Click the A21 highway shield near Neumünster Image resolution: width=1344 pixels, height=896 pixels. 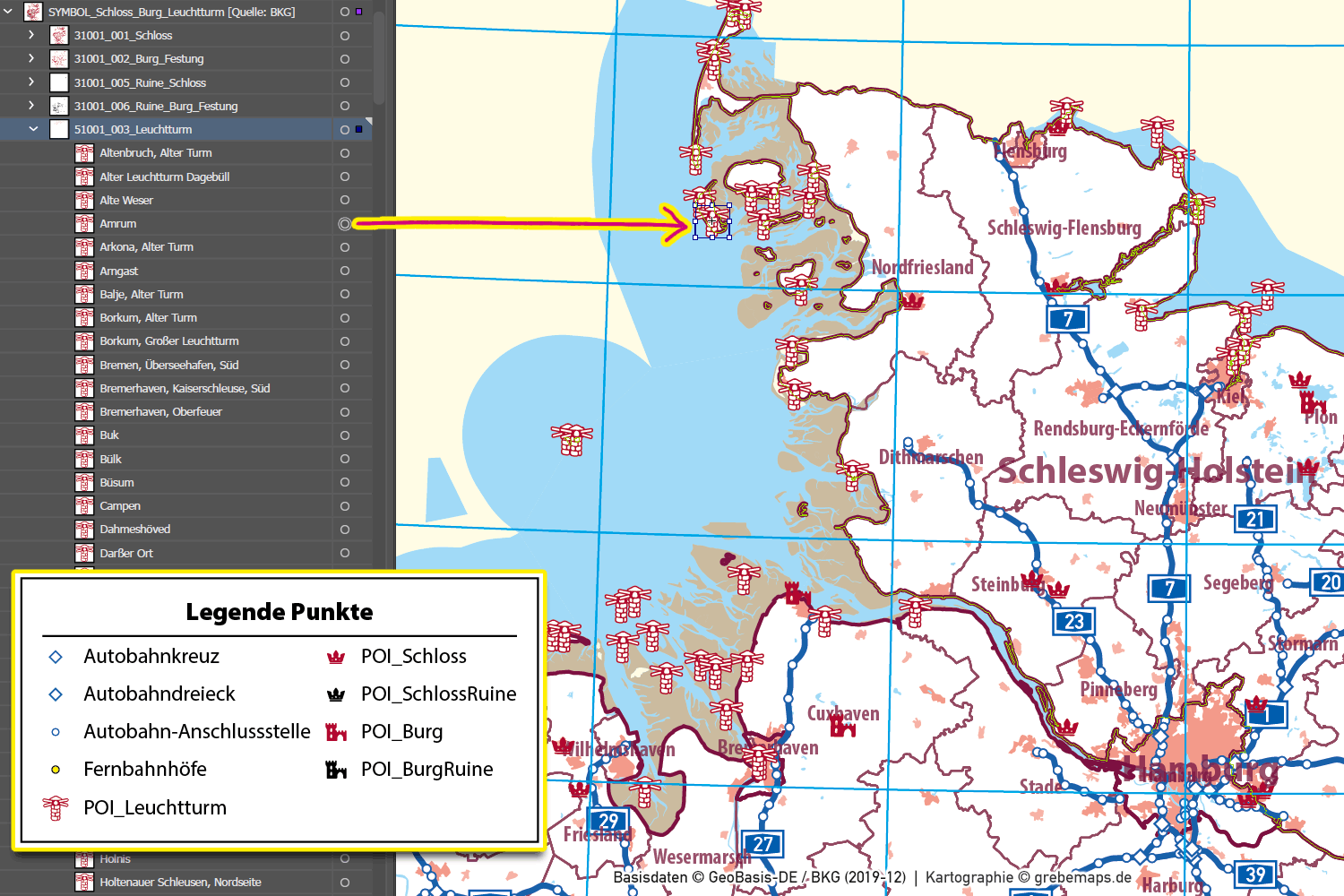pos(1255,519)
